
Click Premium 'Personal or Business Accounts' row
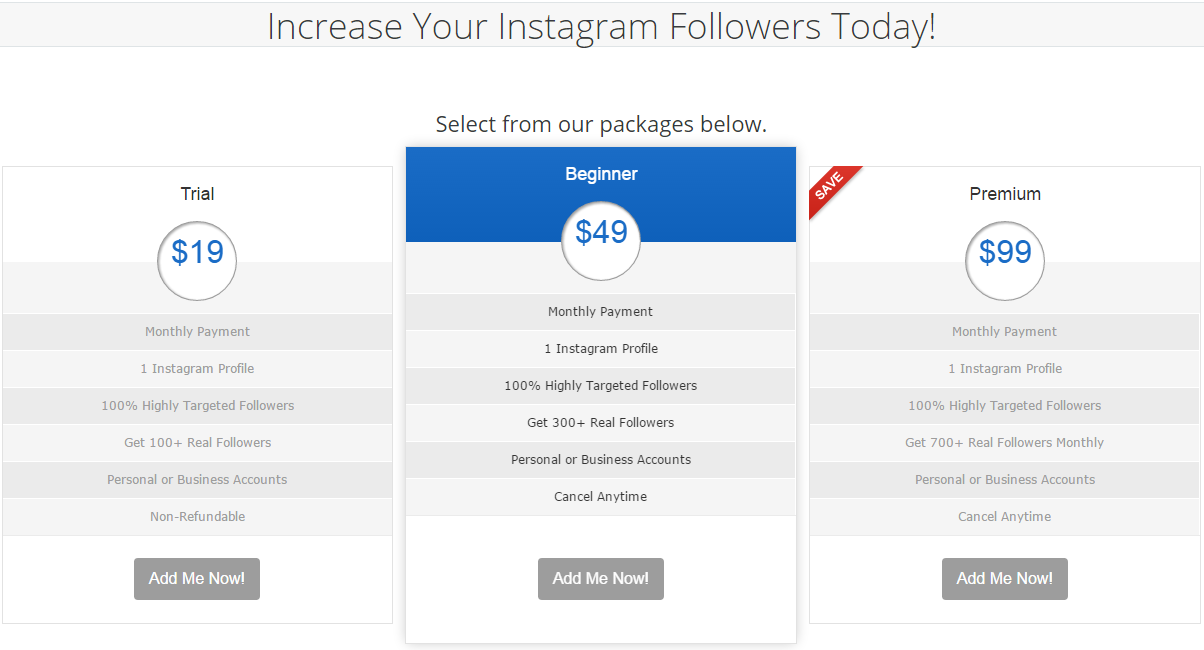pos(1005,480)
